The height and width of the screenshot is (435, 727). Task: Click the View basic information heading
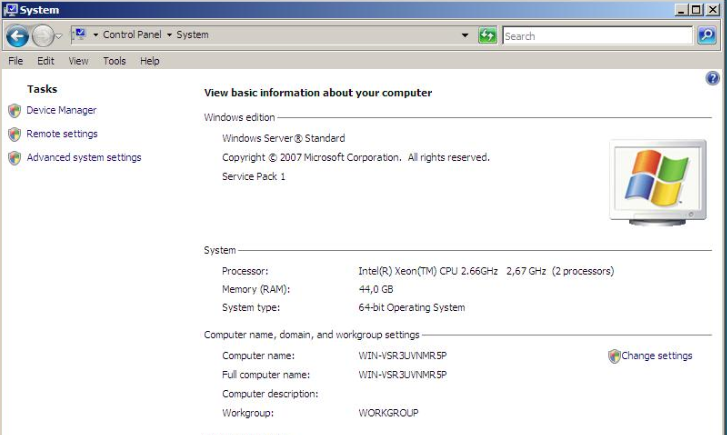coord(318,93)
